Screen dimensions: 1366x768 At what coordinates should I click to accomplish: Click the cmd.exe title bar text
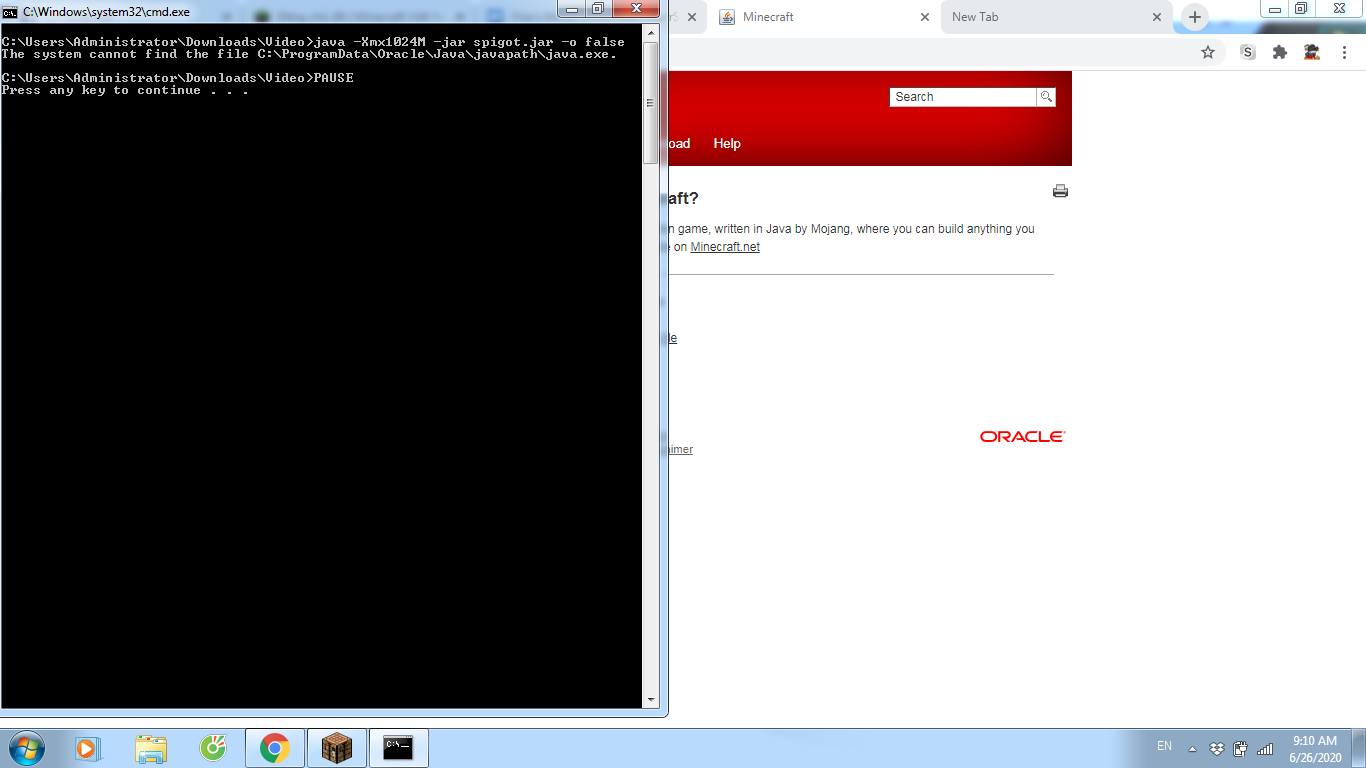[x=106, y=12]
